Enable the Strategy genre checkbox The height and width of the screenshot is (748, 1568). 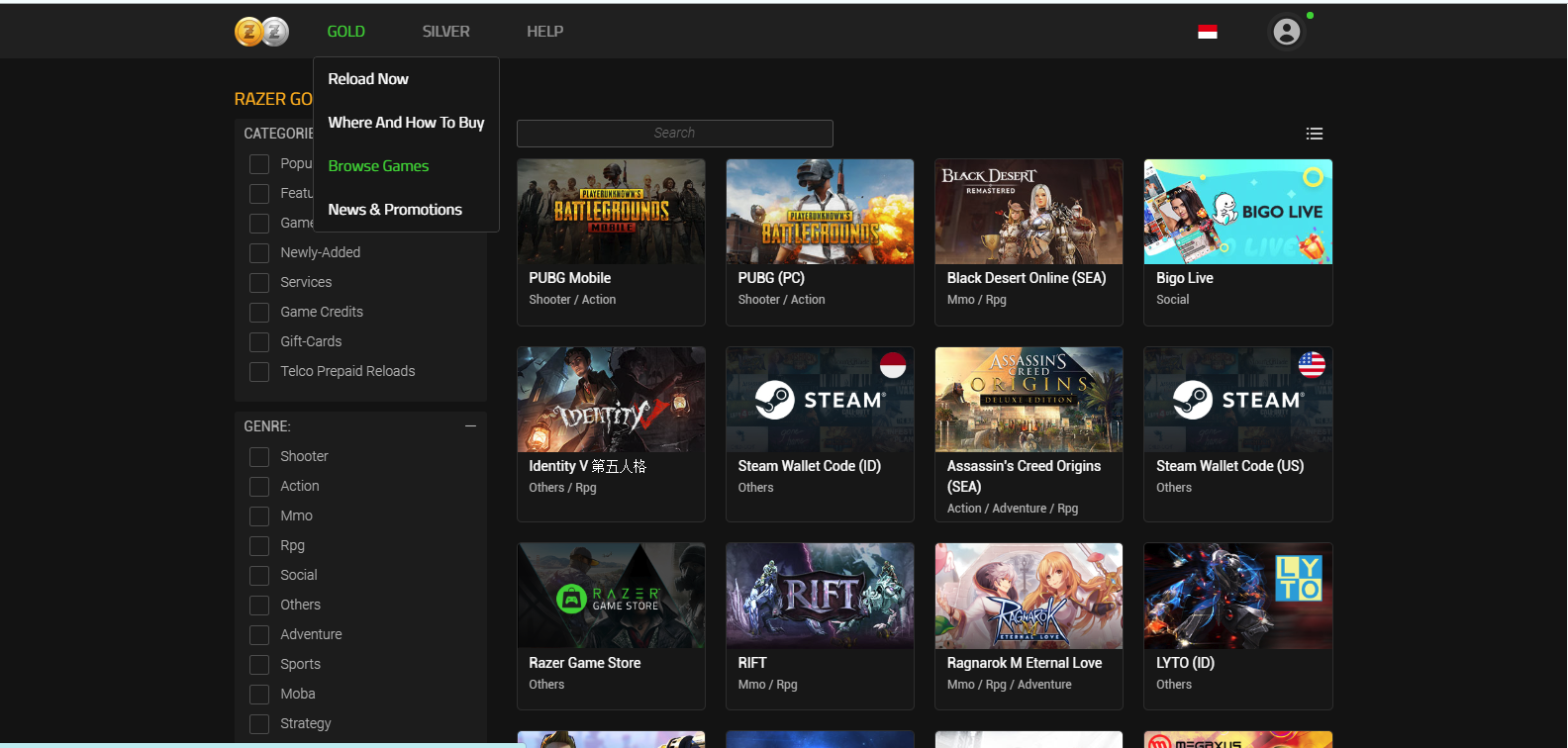coord(259,723)
